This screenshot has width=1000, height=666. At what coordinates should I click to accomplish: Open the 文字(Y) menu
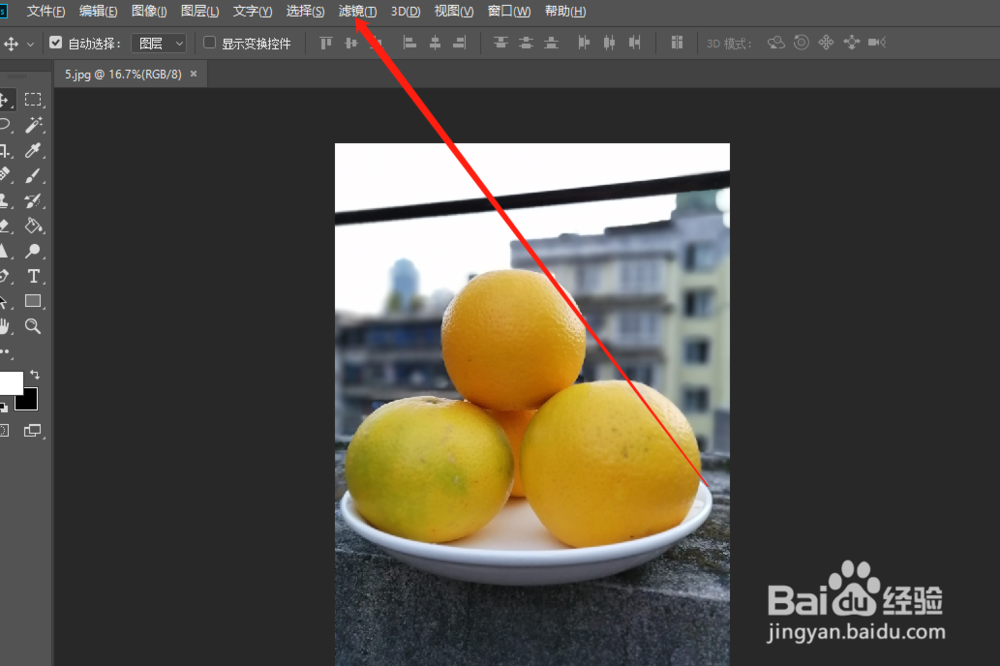point(253,11)
